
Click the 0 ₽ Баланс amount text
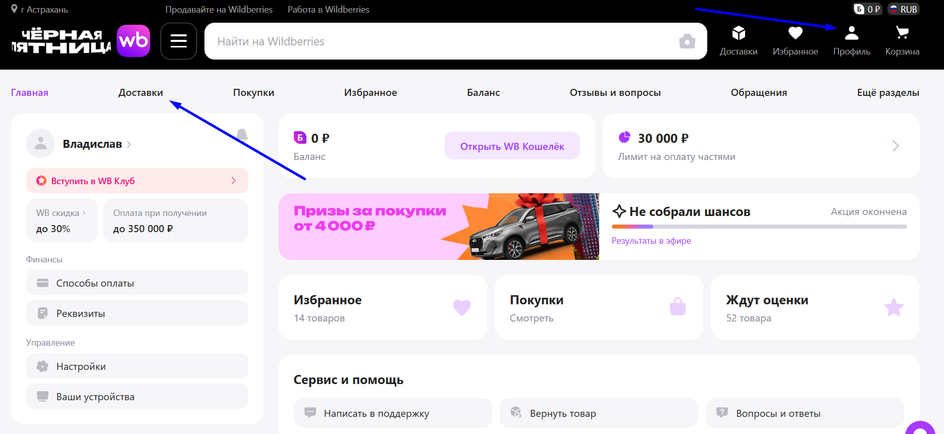click(320, 138)
